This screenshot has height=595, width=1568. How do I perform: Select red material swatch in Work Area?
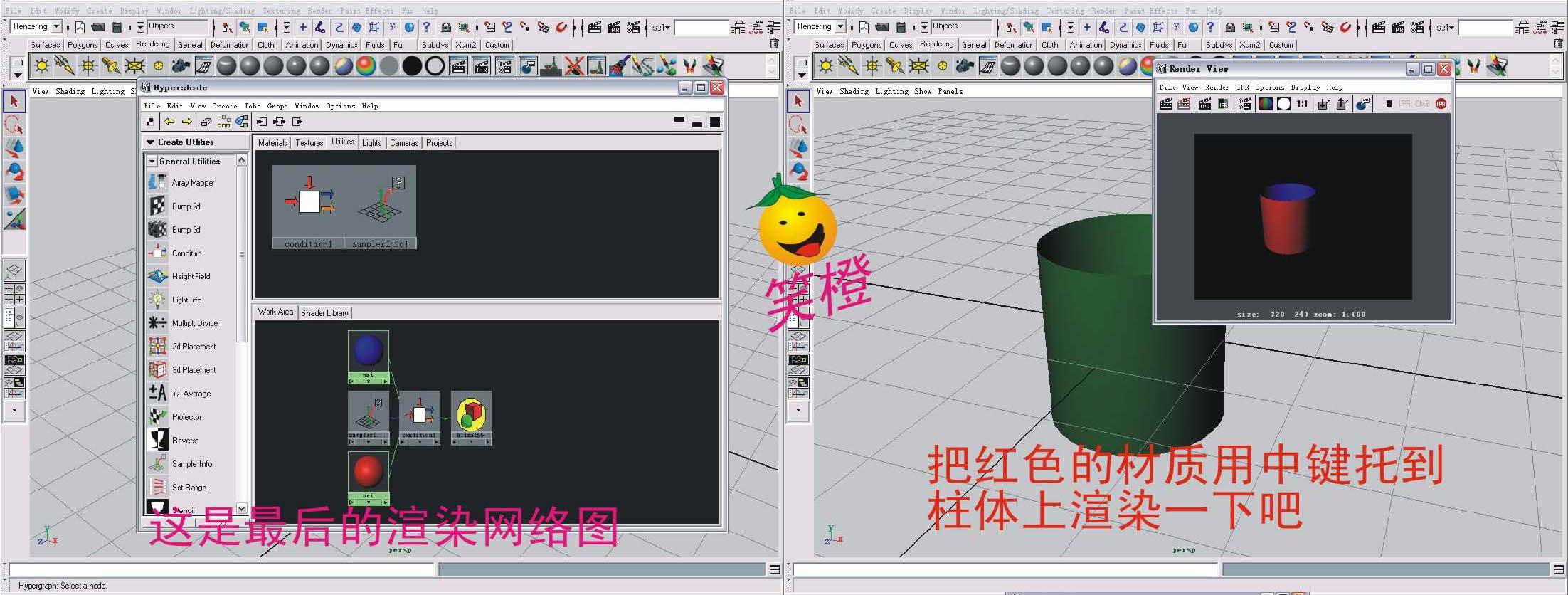pos(369,471)
